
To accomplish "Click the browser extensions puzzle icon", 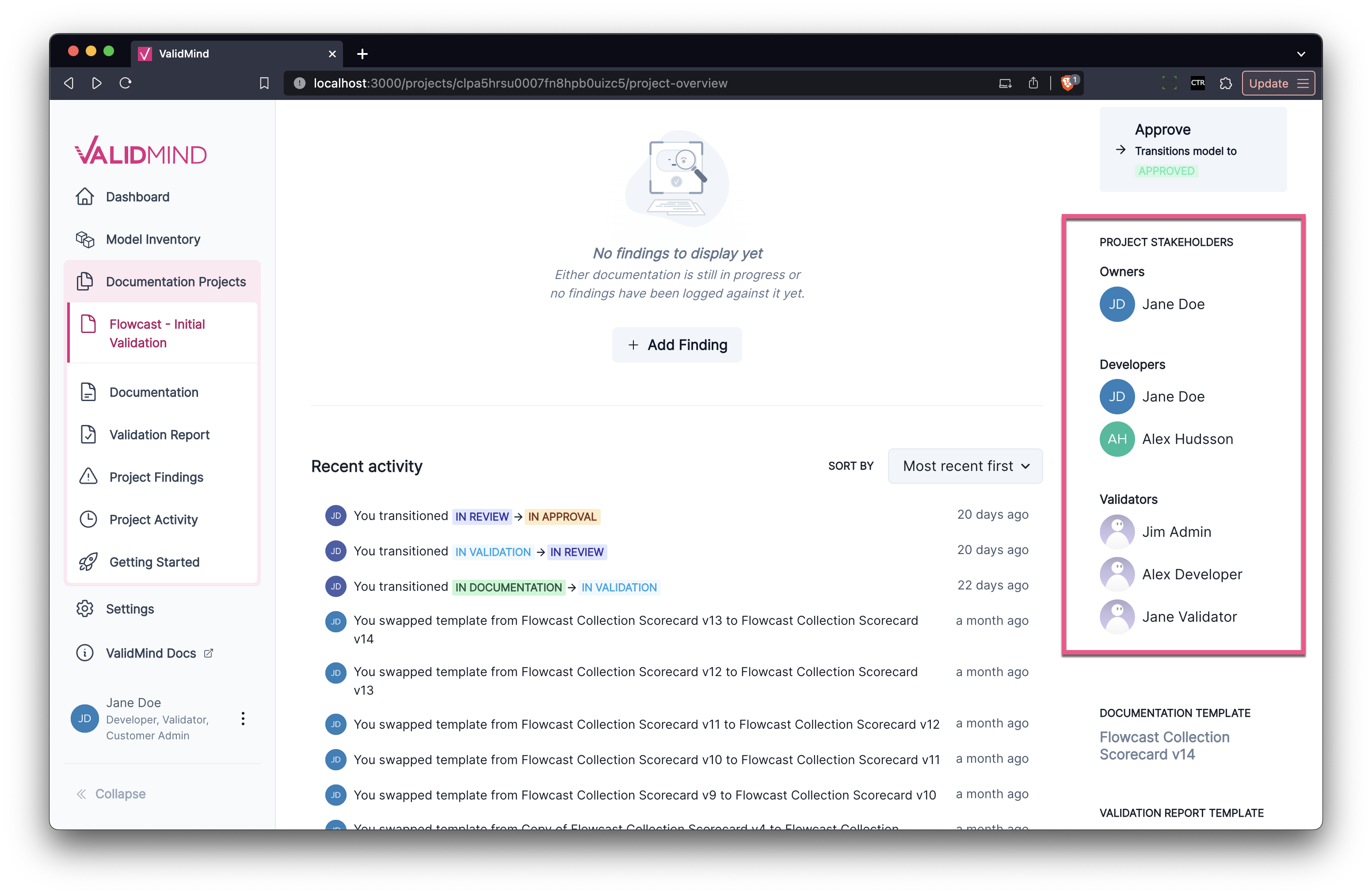I will click(1226, 83).
